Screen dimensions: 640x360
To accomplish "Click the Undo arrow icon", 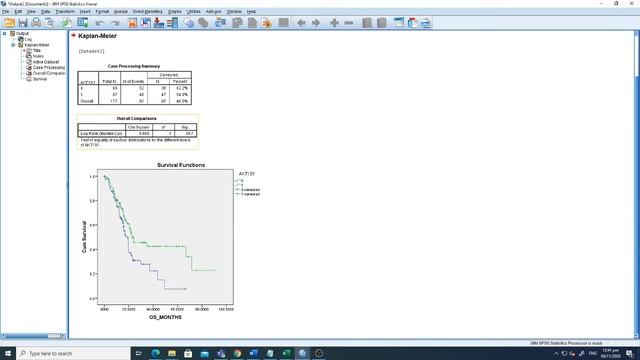I will [100, 23].
